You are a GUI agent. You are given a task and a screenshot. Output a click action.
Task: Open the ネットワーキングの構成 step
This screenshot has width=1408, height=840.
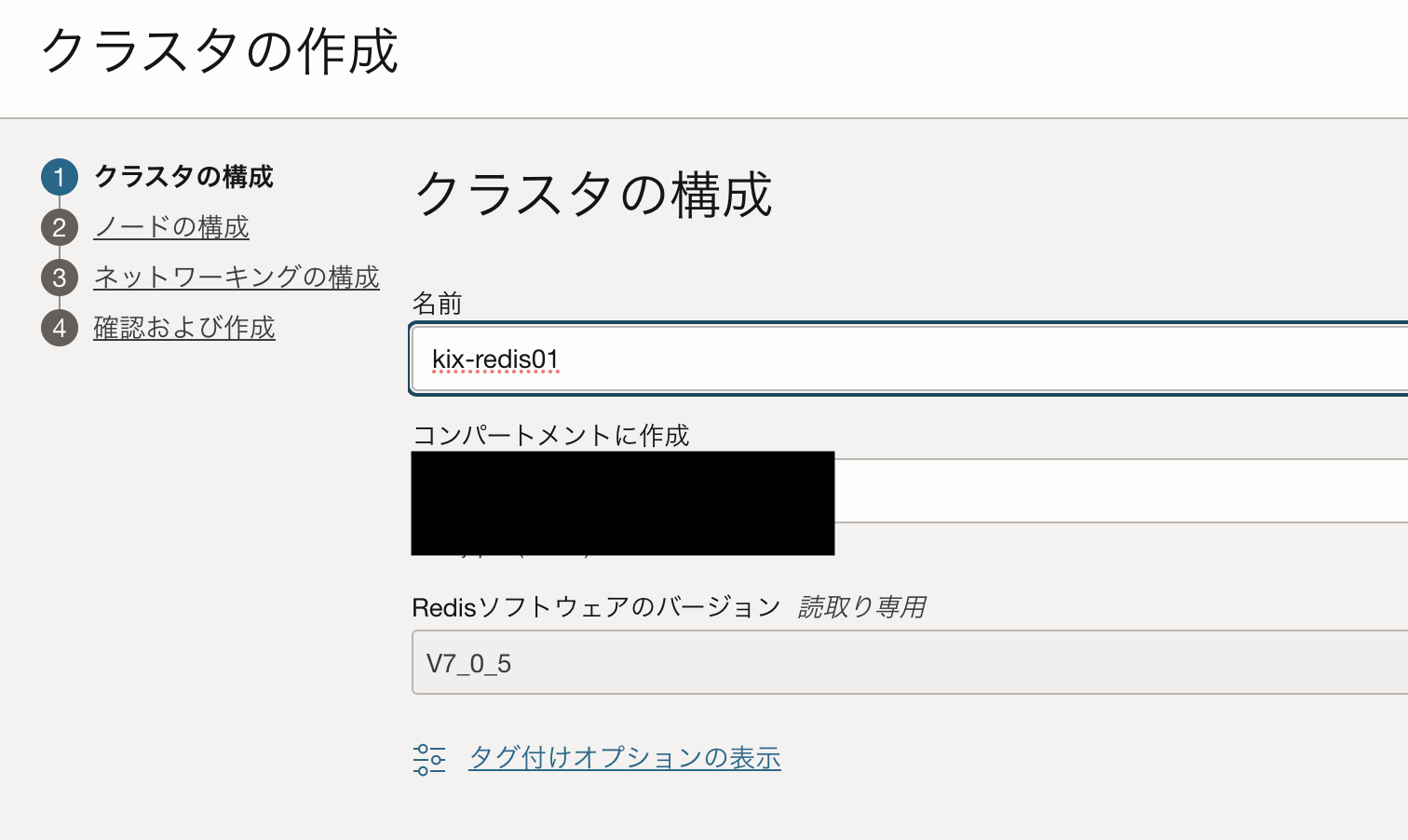coord(236,277)
